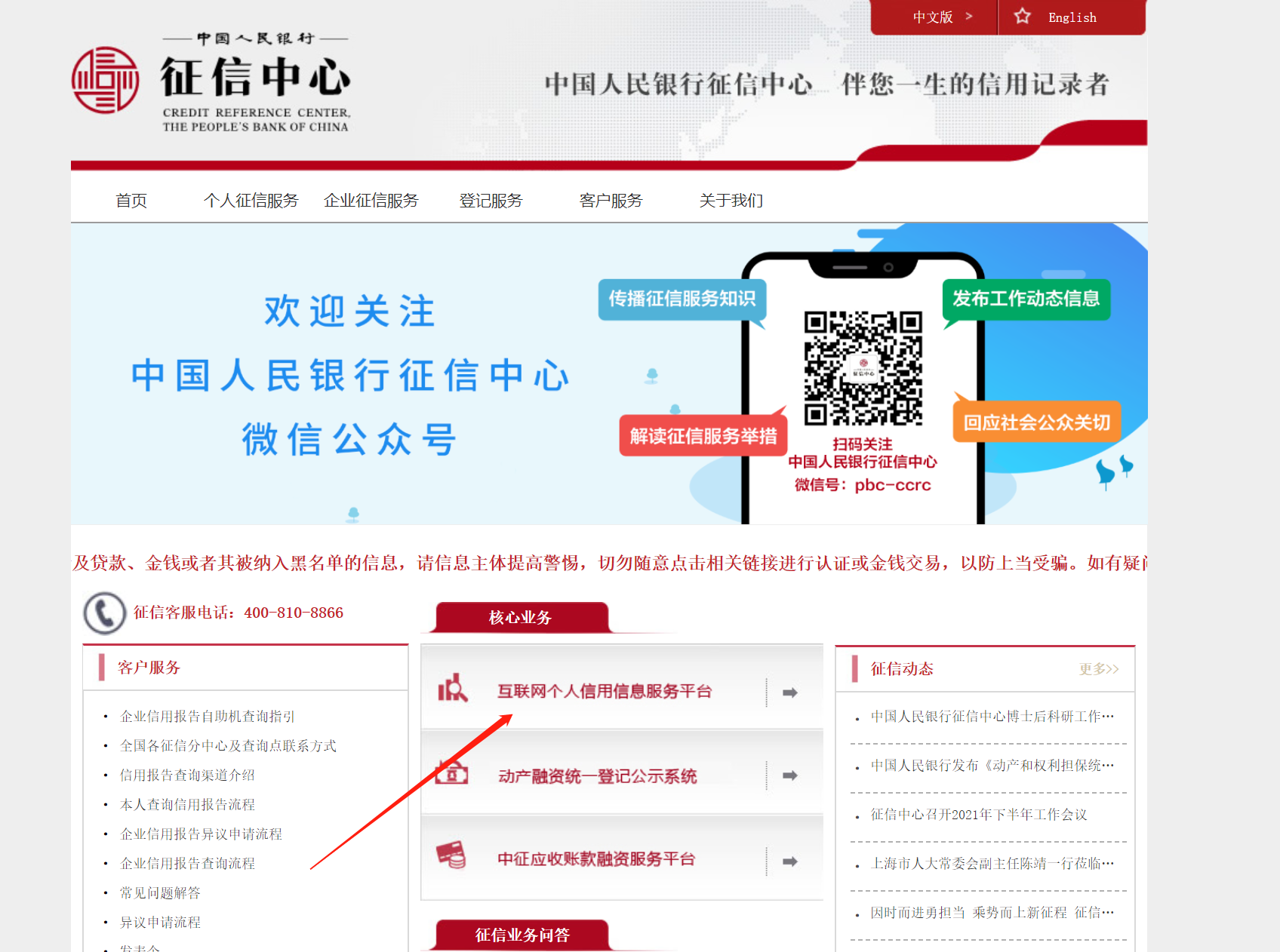Click the movable property registration system icon
The width and height of the screenshot is (1280, 952).
452,773
